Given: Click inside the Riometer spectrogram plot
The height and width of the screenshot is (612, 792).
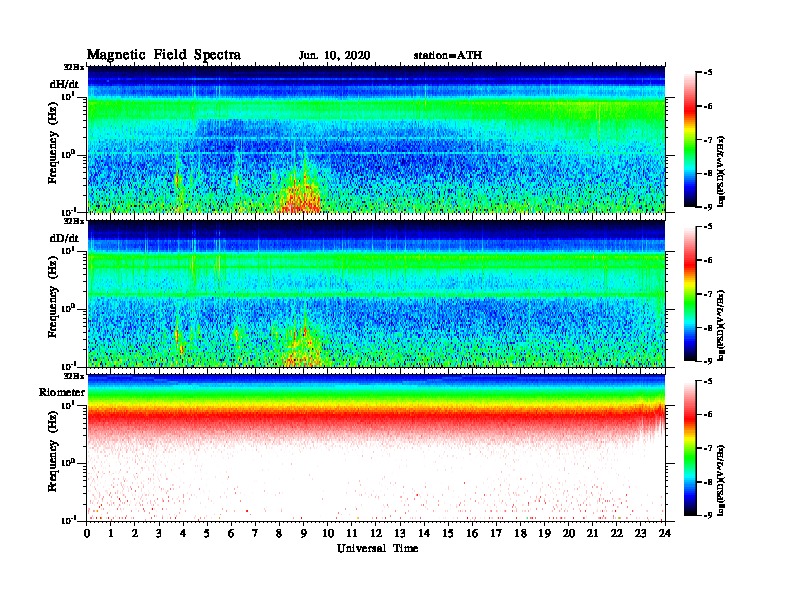Looking at the screenshot, I should pyautogui.click(x=376, y=448).
